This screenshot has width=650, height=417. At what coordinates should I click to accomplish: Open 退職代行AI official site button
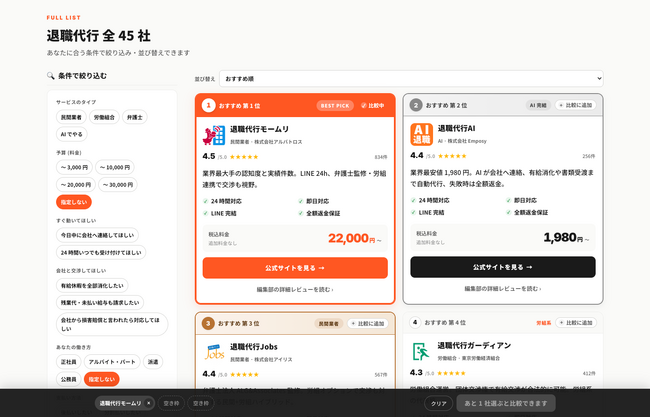pos(503,267)
